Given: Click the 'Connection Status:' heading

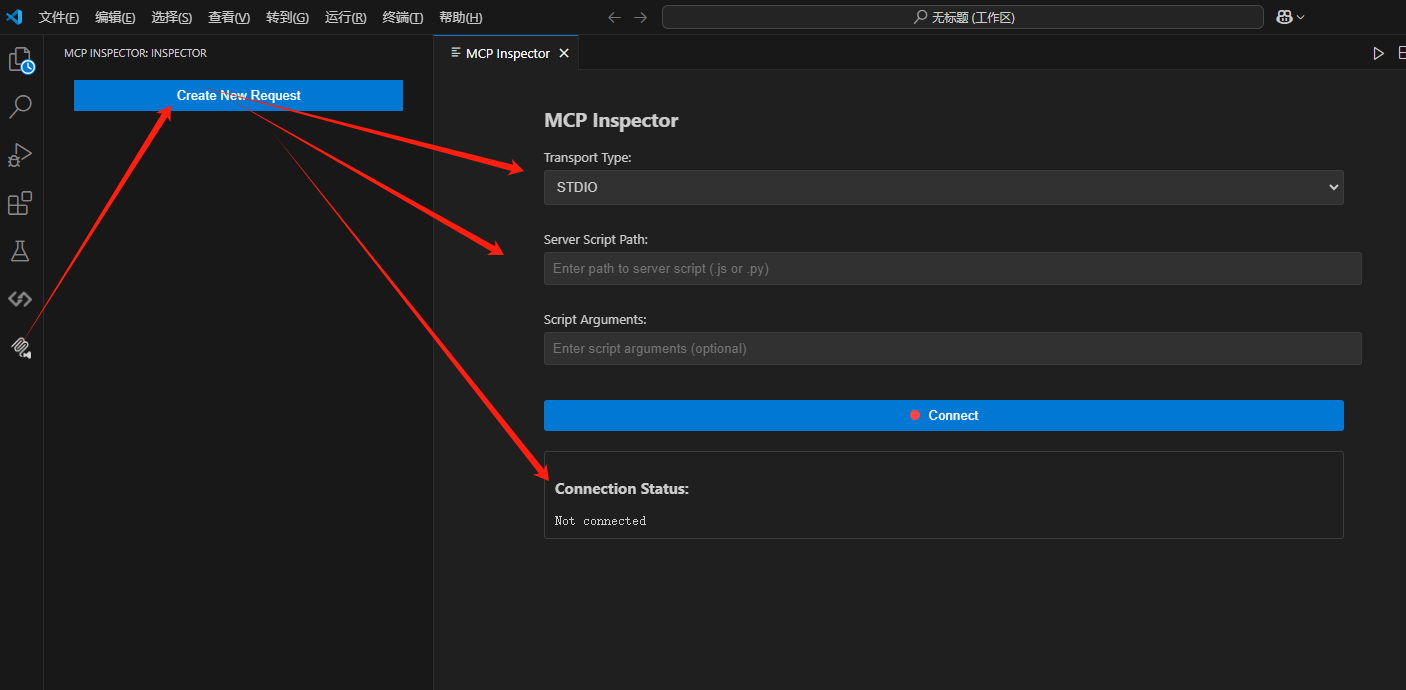Looking at the screenshot, I should pos(622,489).
